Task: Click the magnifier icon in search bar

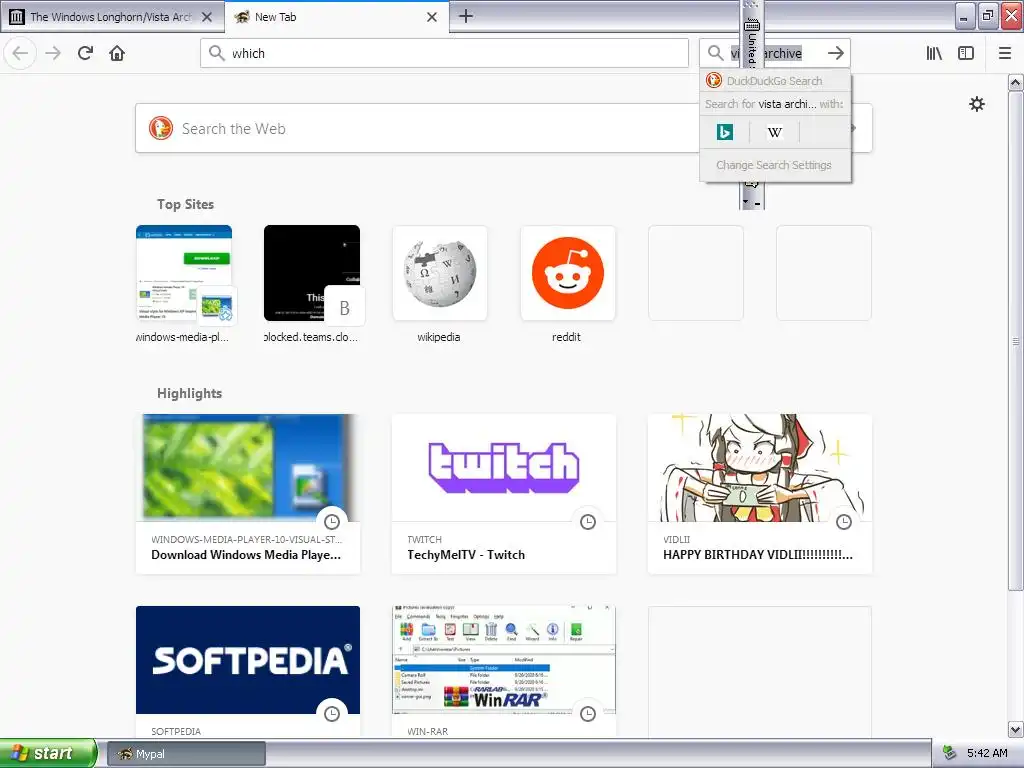Action: coord(716,54)
